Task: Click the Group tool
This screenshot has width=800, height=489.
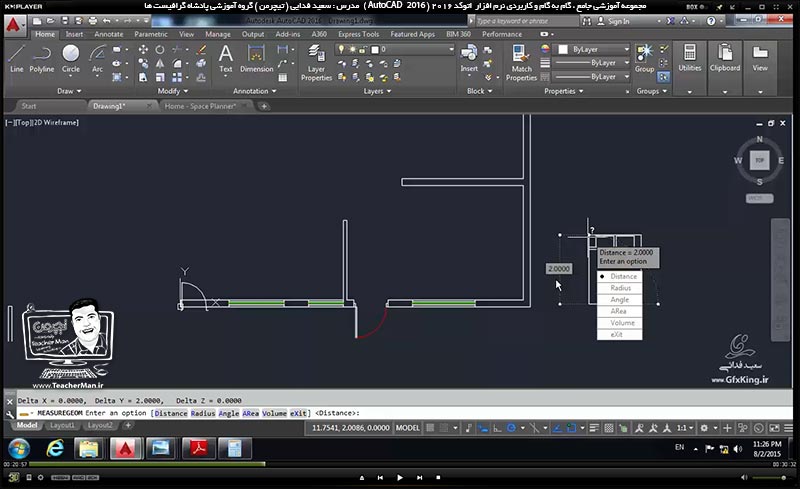Action: pyautogui.click(x=644, y=58)
